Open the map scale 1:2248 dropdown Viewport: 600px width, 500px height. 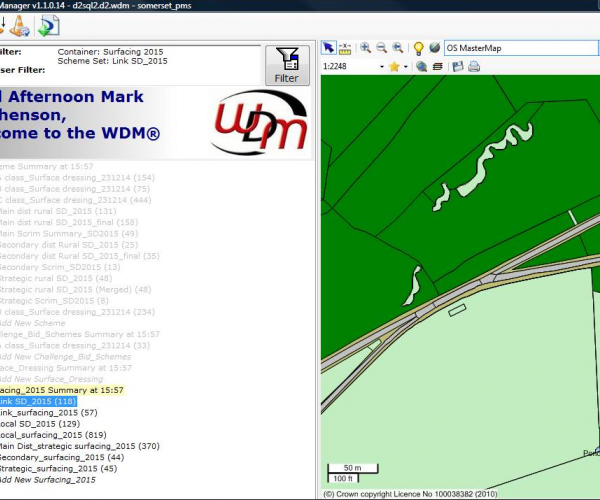coord(381,67)
